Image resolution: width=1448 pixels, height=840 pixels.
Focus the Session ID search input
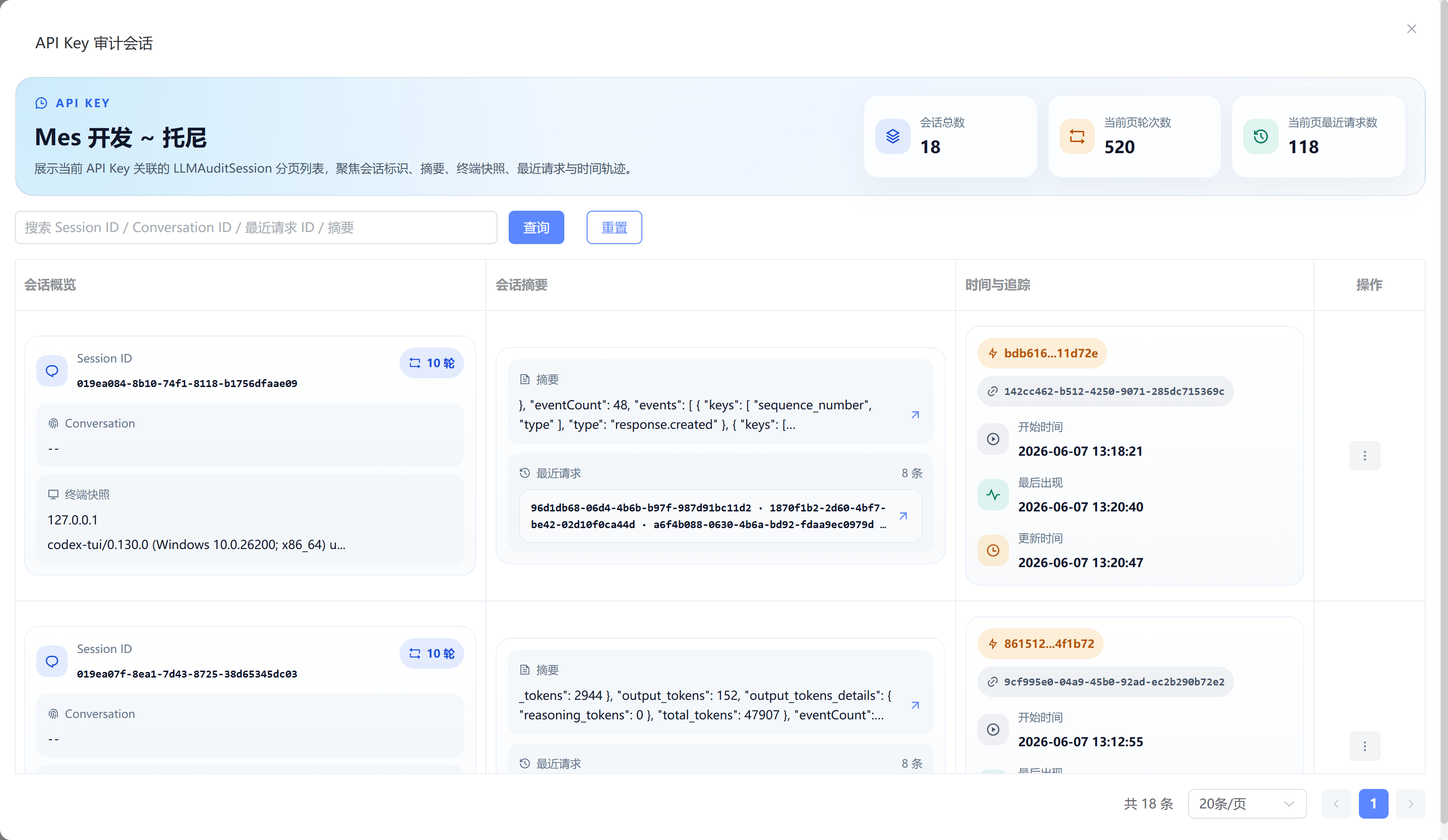(x=256, y=227)
